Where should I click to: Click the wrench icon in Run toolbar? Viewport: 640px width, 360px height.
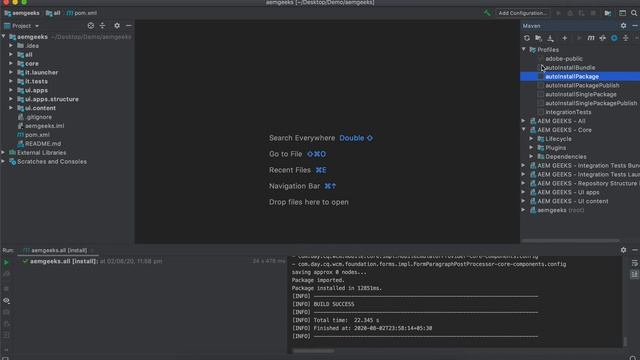(6, 274)
